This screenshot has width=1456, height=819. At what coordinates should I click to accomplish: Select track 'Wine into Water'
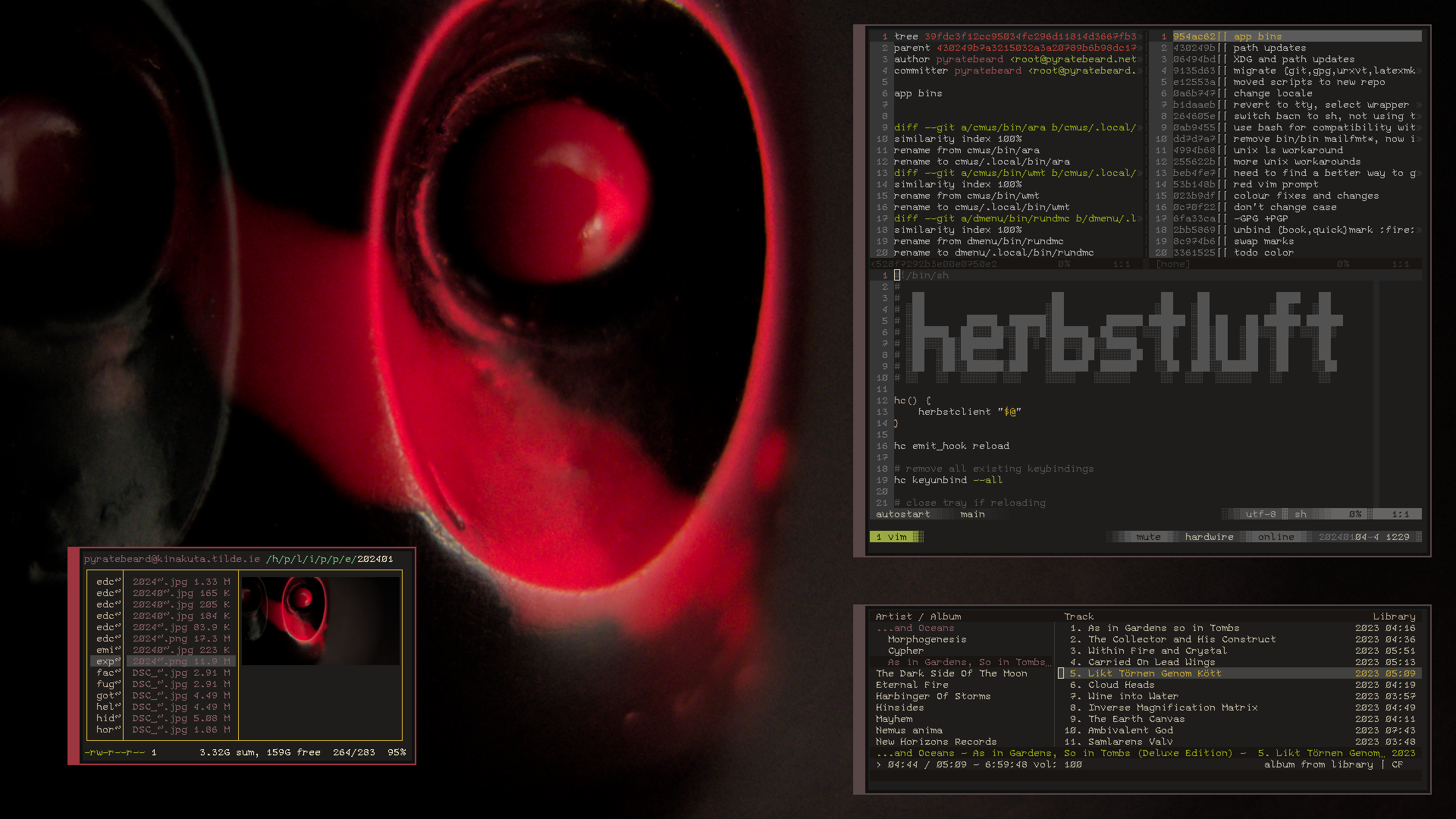pyautogui.click(x=1240, y=696)
